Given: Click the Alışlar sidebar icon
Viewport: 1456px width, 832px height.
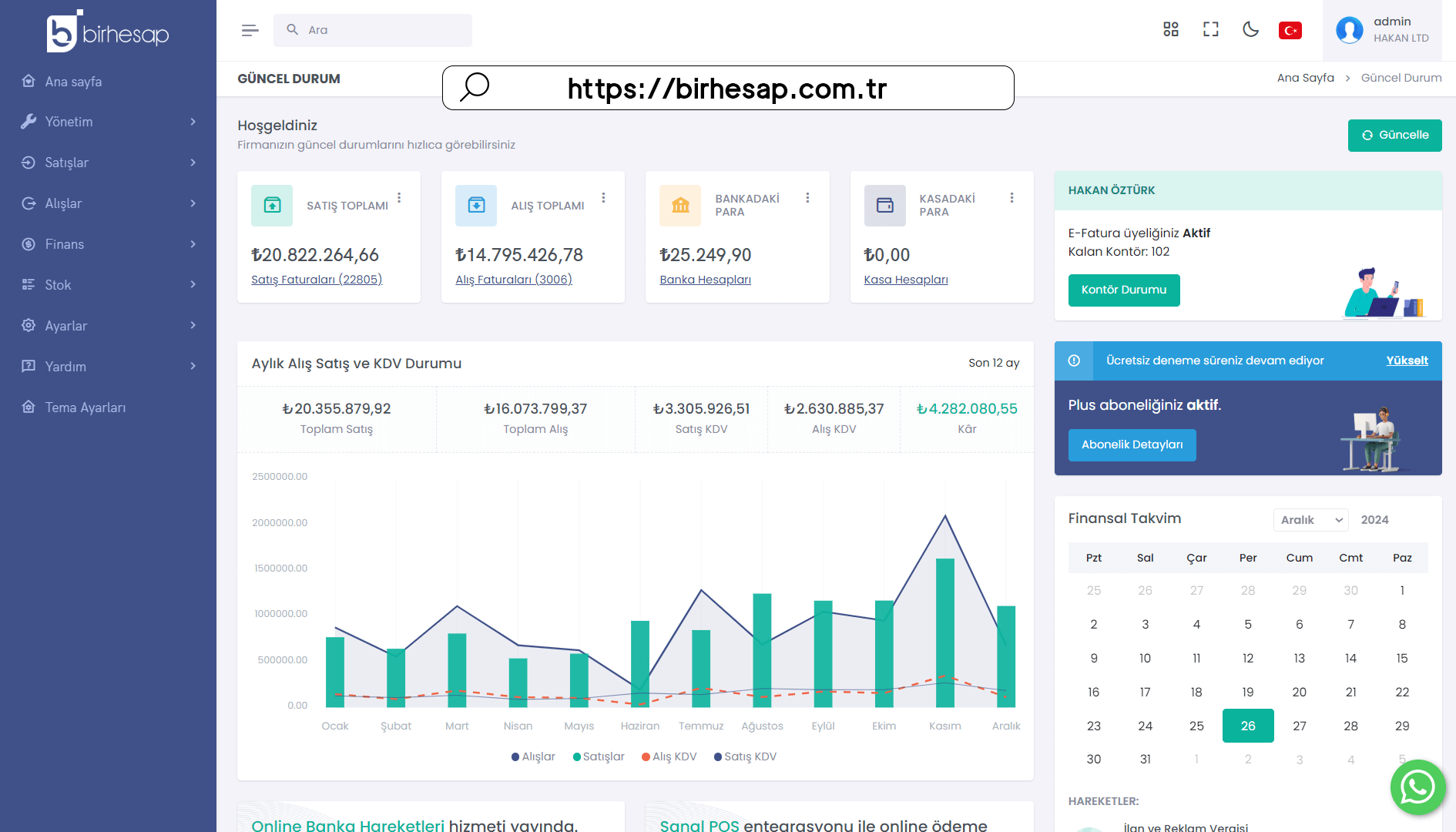Looking at the screenshot, I should click(29, 203).
